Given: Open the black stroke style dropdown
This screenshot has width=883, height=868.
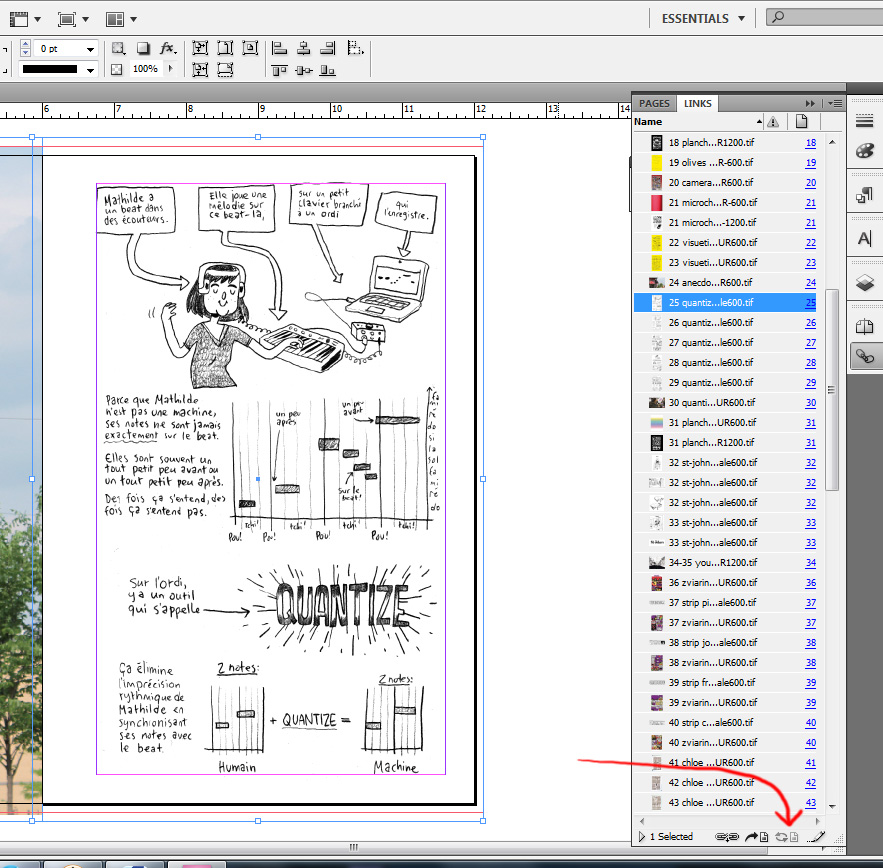Looking at the screenshot, I should coord(91,70).
